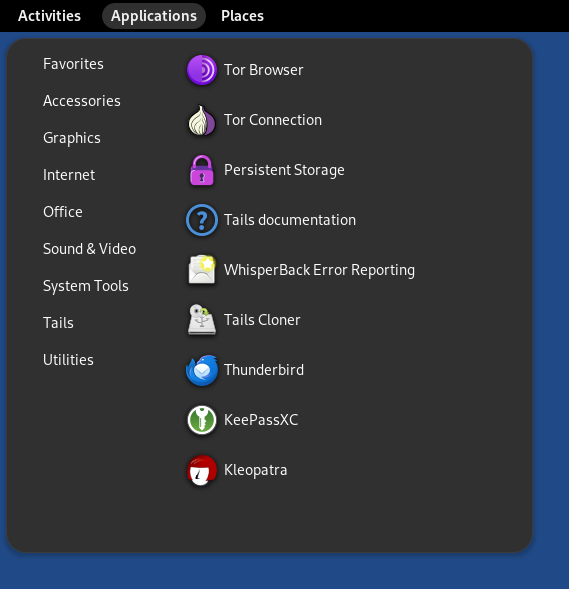569x589 pixels.
Task: Select the Tails category
Action: point(58,323)
